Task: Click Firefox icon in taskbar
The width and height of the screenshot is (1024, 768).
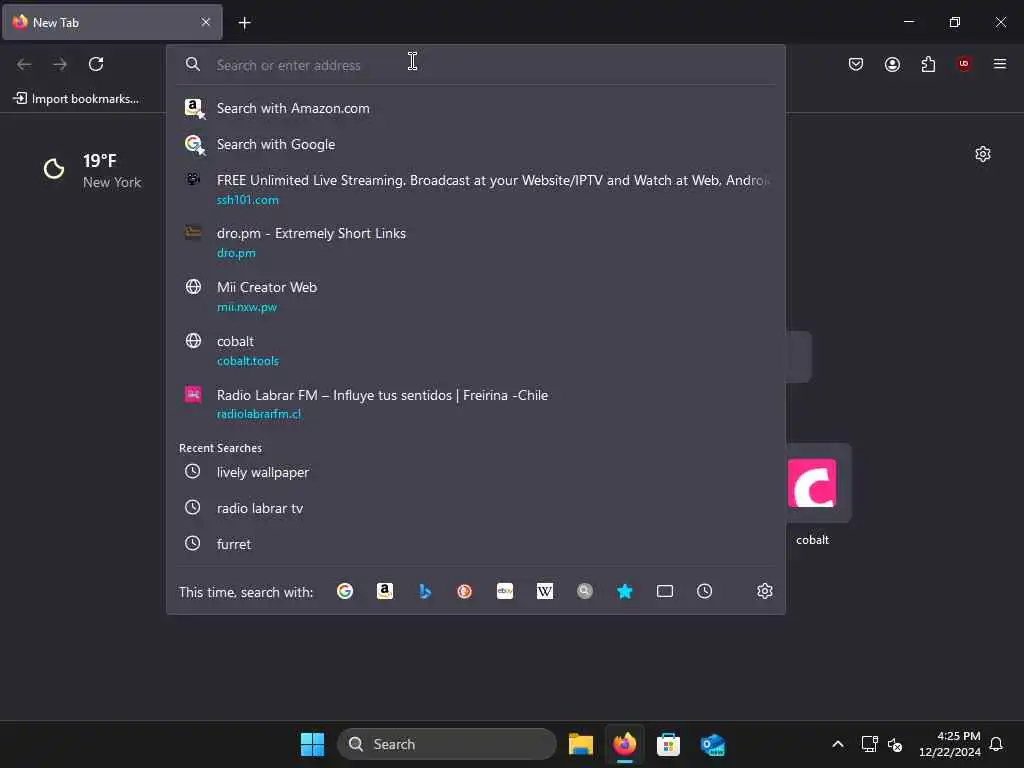Action: 624,744
